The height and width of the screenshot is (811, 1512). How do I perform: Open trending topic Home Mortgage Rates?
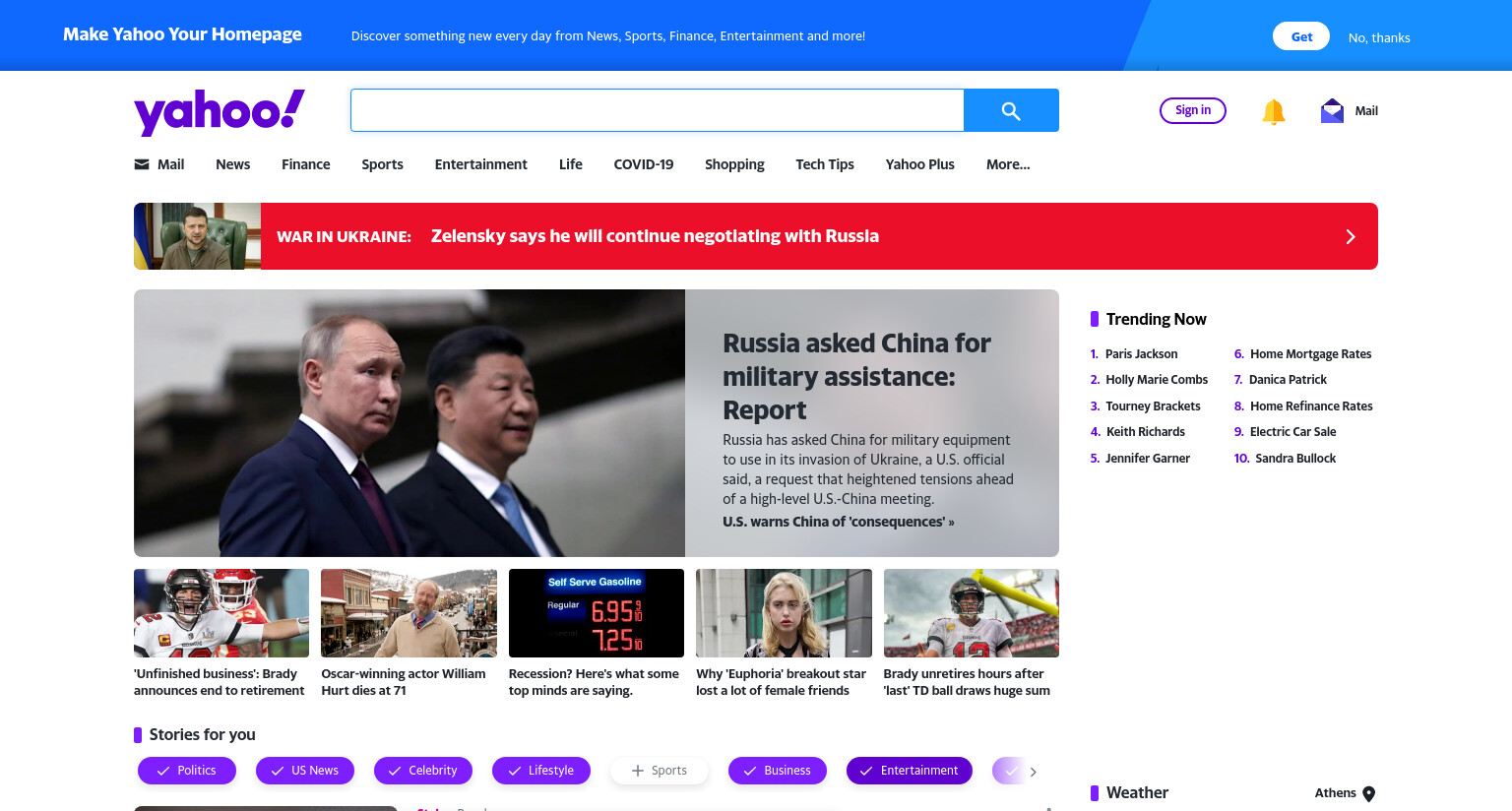[1310, 354]
